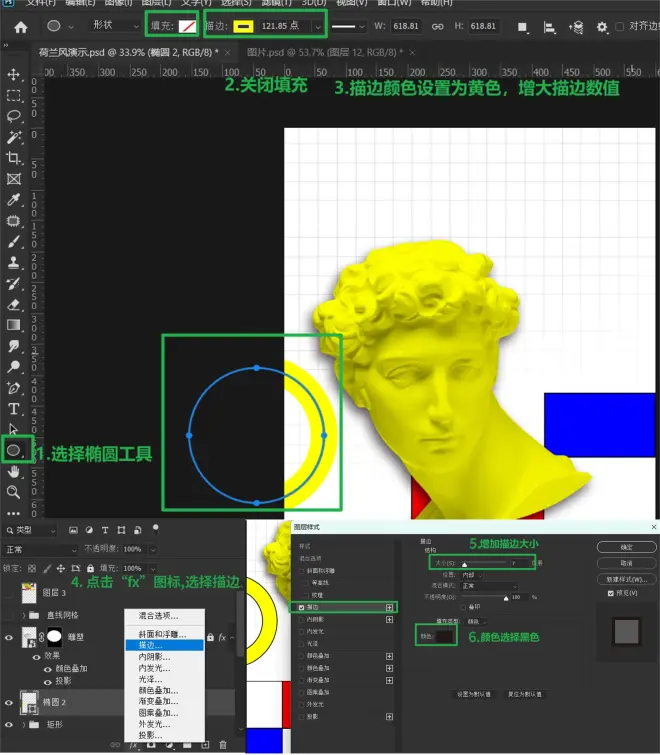This screenshot has width=660, height=755.
Task: Choose 混合选项... from the fx menu
Action: point(165,616)
